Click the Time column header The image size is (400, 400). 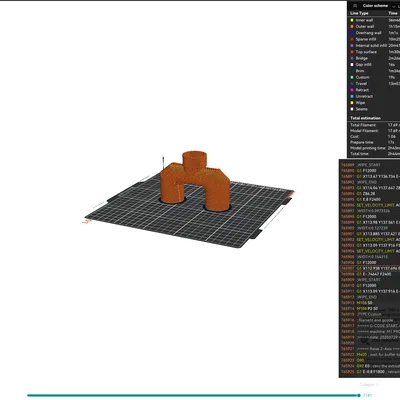click(x=393, y=13)
